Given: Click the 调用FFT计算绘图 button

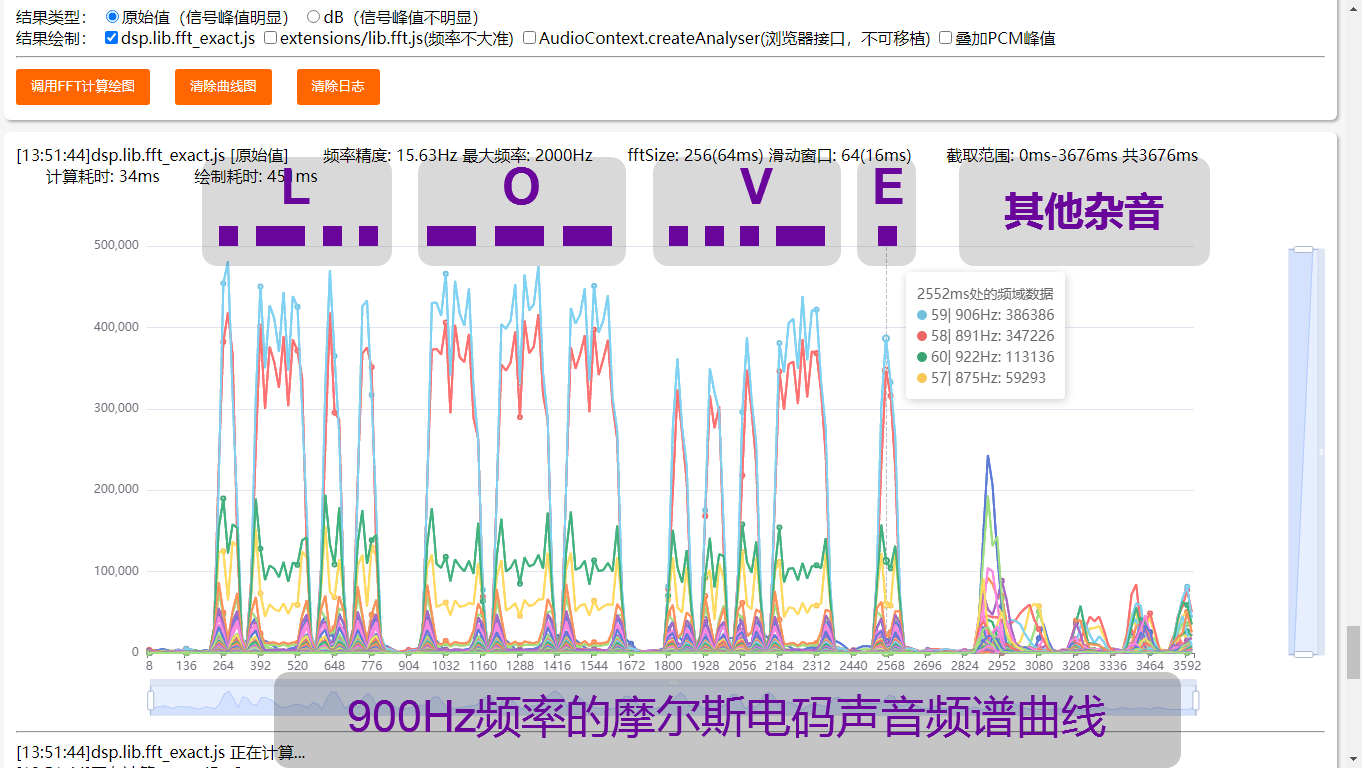Looking at the screenshot, I should [83, 86].
